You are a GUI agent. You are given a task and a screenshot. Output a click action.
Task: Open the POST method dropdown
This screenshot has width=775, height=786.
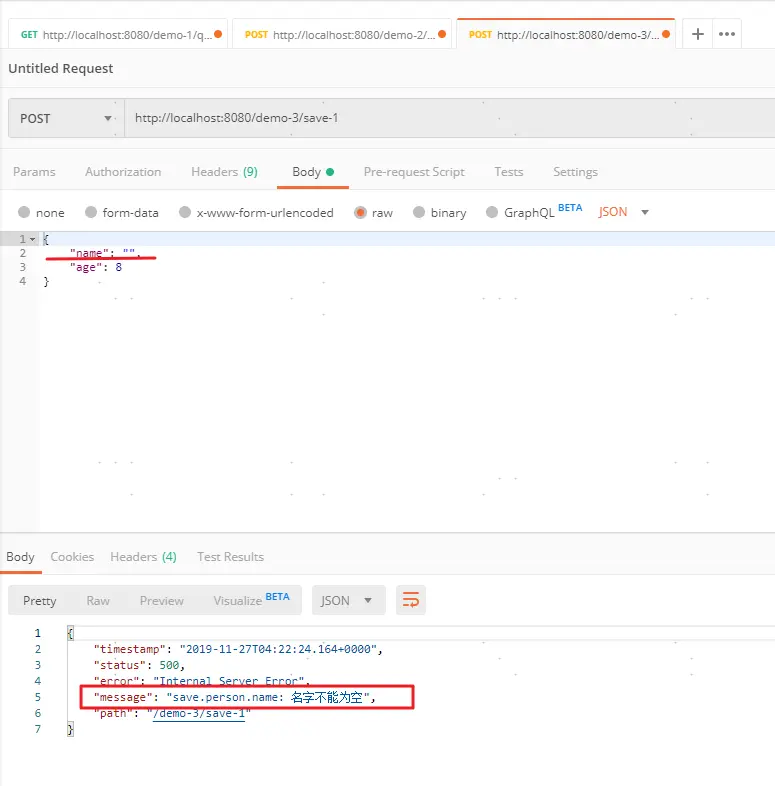[66, 118]
